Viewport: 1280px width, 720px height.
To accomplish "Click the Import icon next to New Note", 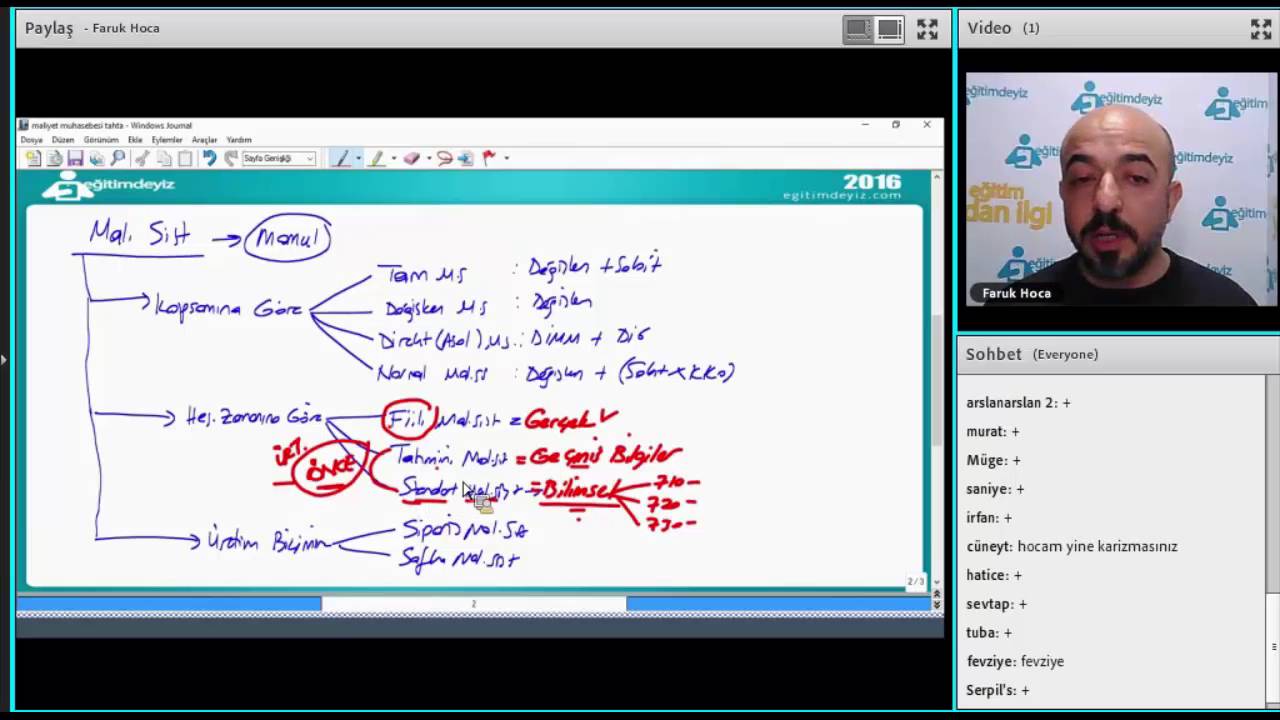I will coord(55,158).
